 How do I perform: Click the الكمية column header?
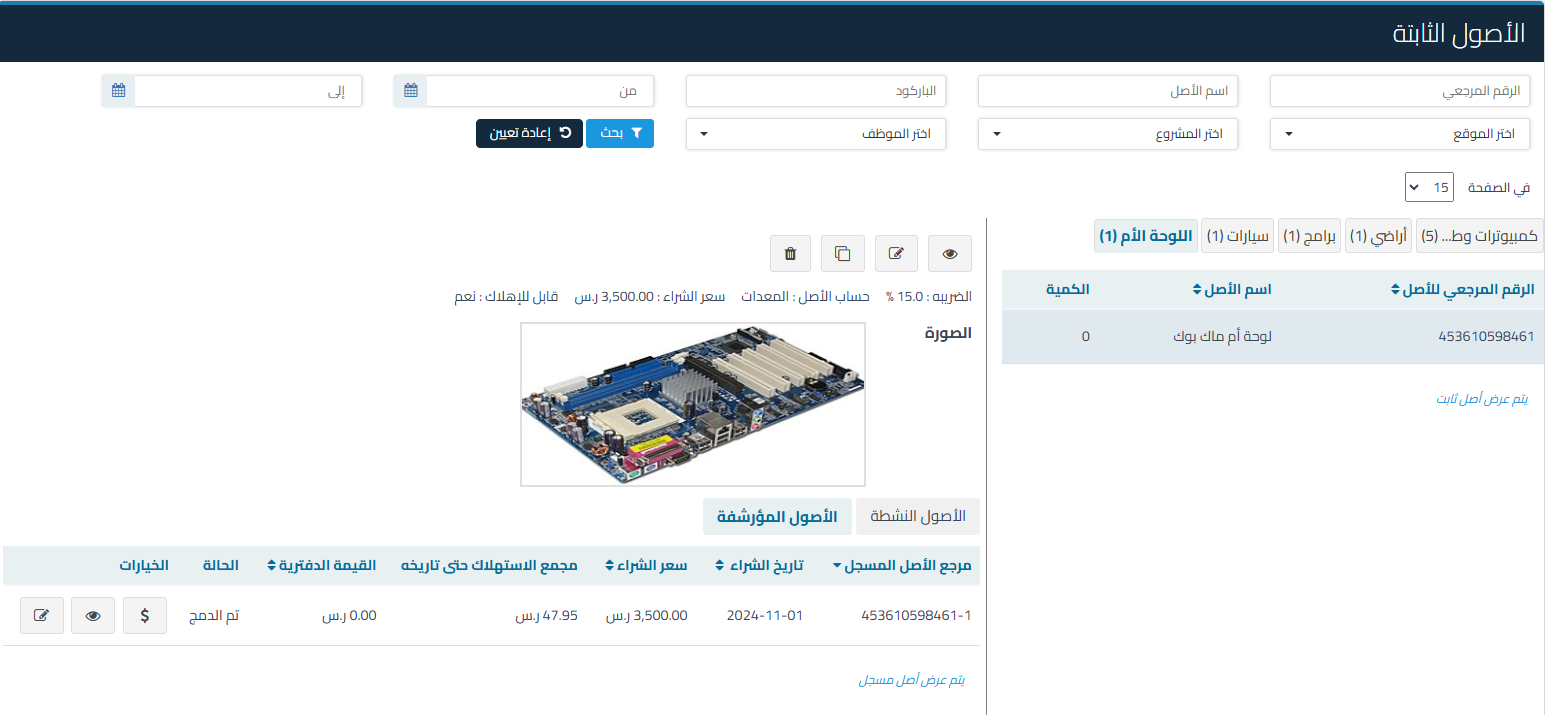1068,290
